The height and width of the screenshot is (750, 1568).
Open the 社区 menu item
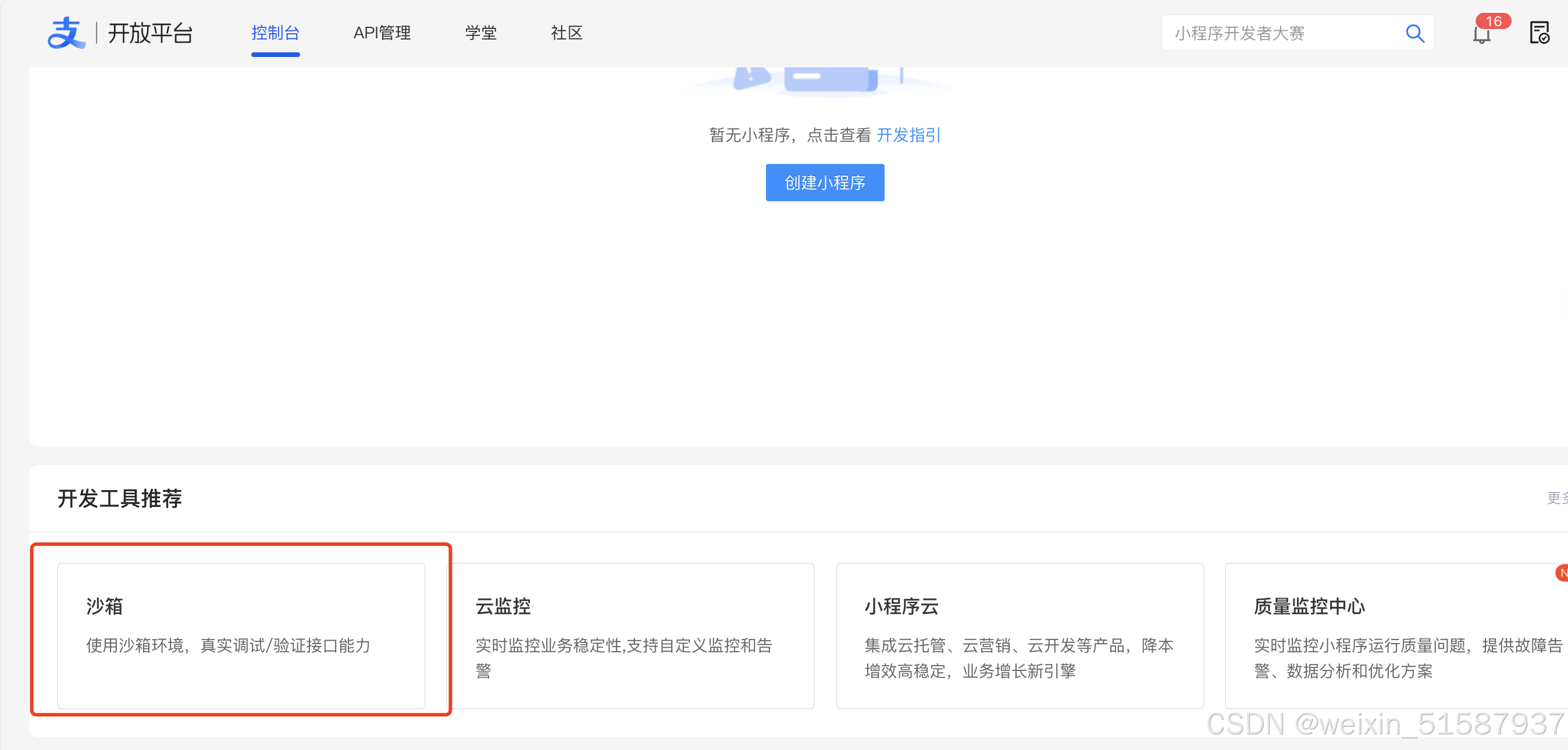(566, 33)
